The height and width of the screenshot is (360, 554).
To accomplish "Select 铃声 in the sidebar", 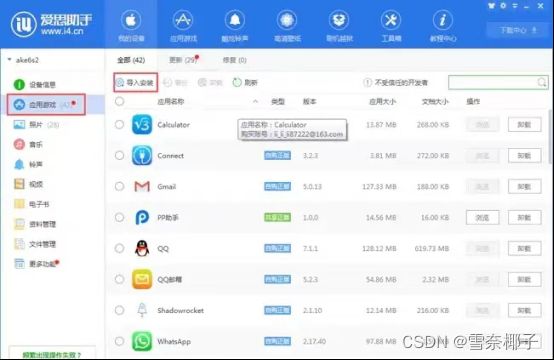I will click(x=28, y=164).
